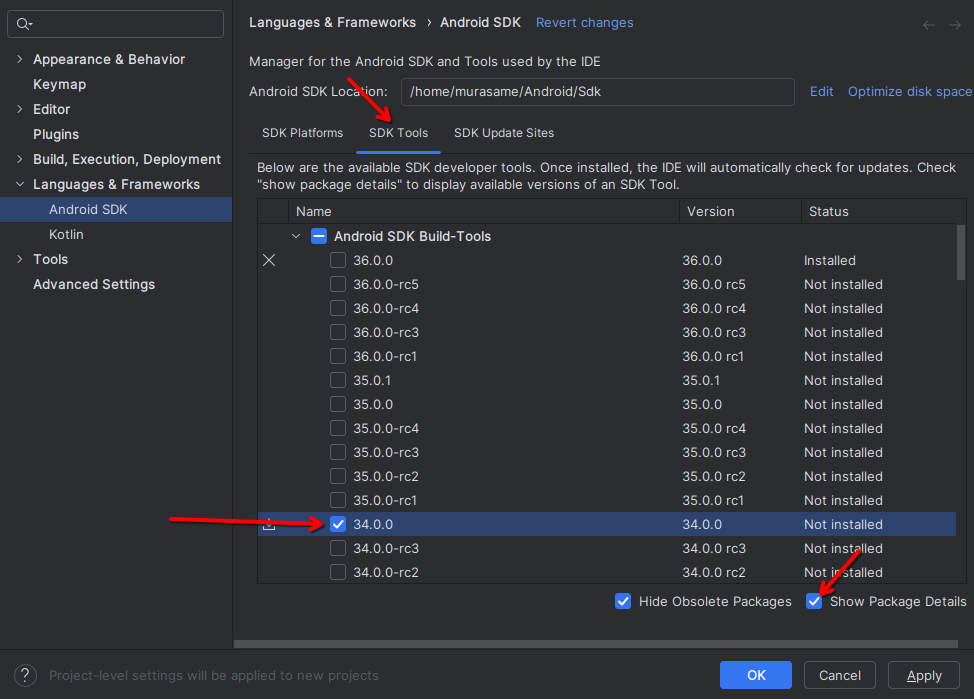Screen dimensions: 974x699
Task: Collapse the Languages & Frameworks section
Action: pos(19,185)
